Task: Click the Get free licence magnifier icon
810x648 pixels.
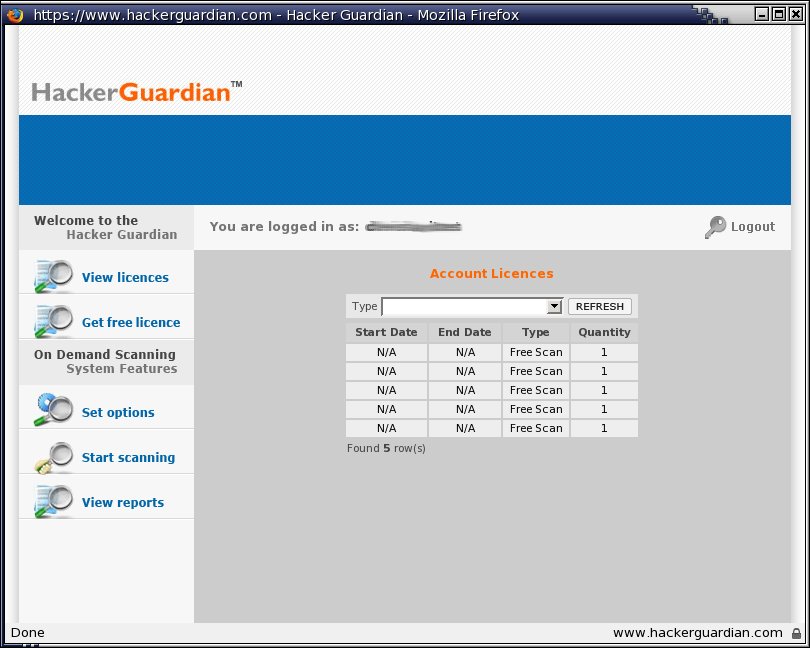Action: point(54,321)
